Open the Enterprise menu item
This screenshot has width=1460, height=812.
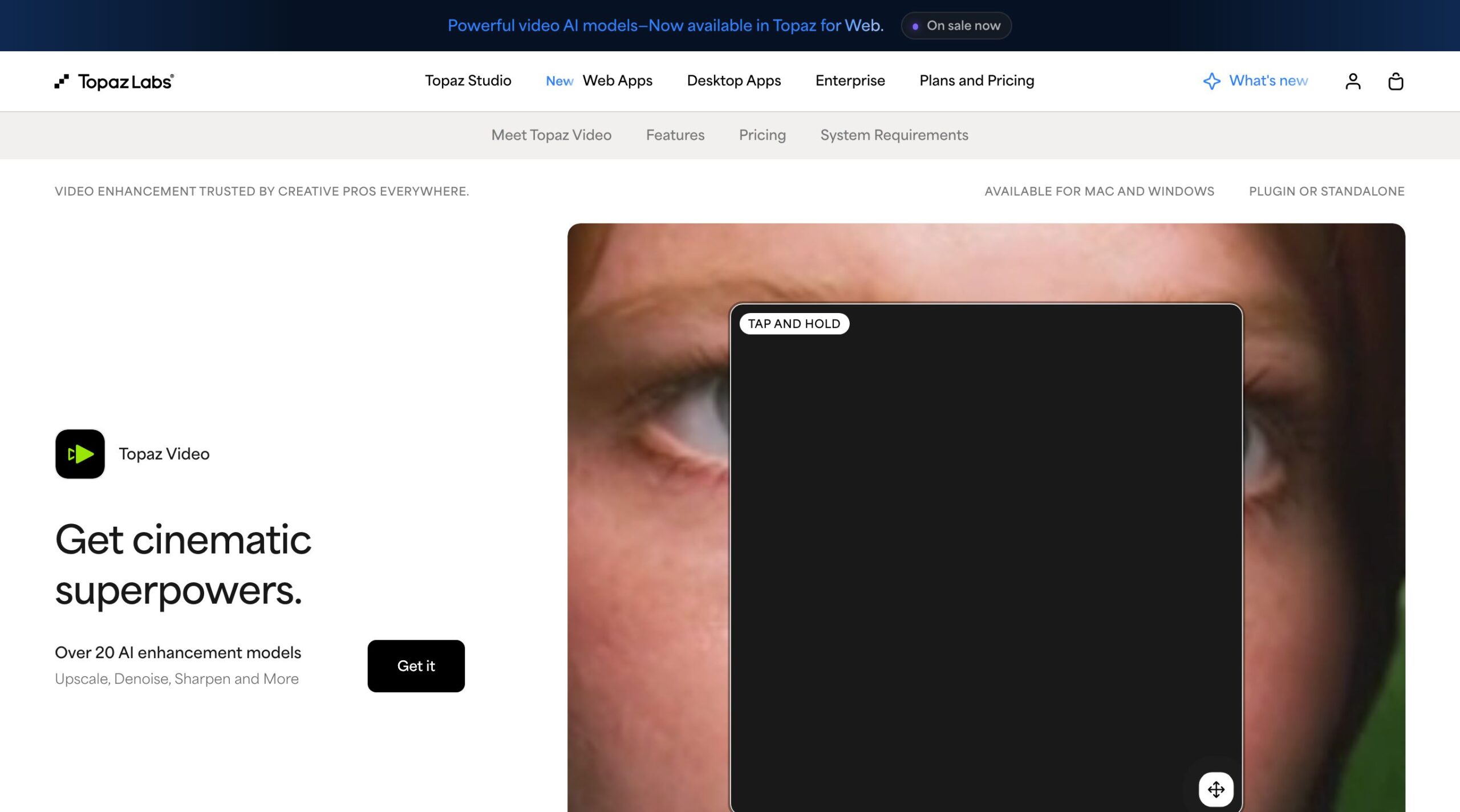[x=850, y=80]
